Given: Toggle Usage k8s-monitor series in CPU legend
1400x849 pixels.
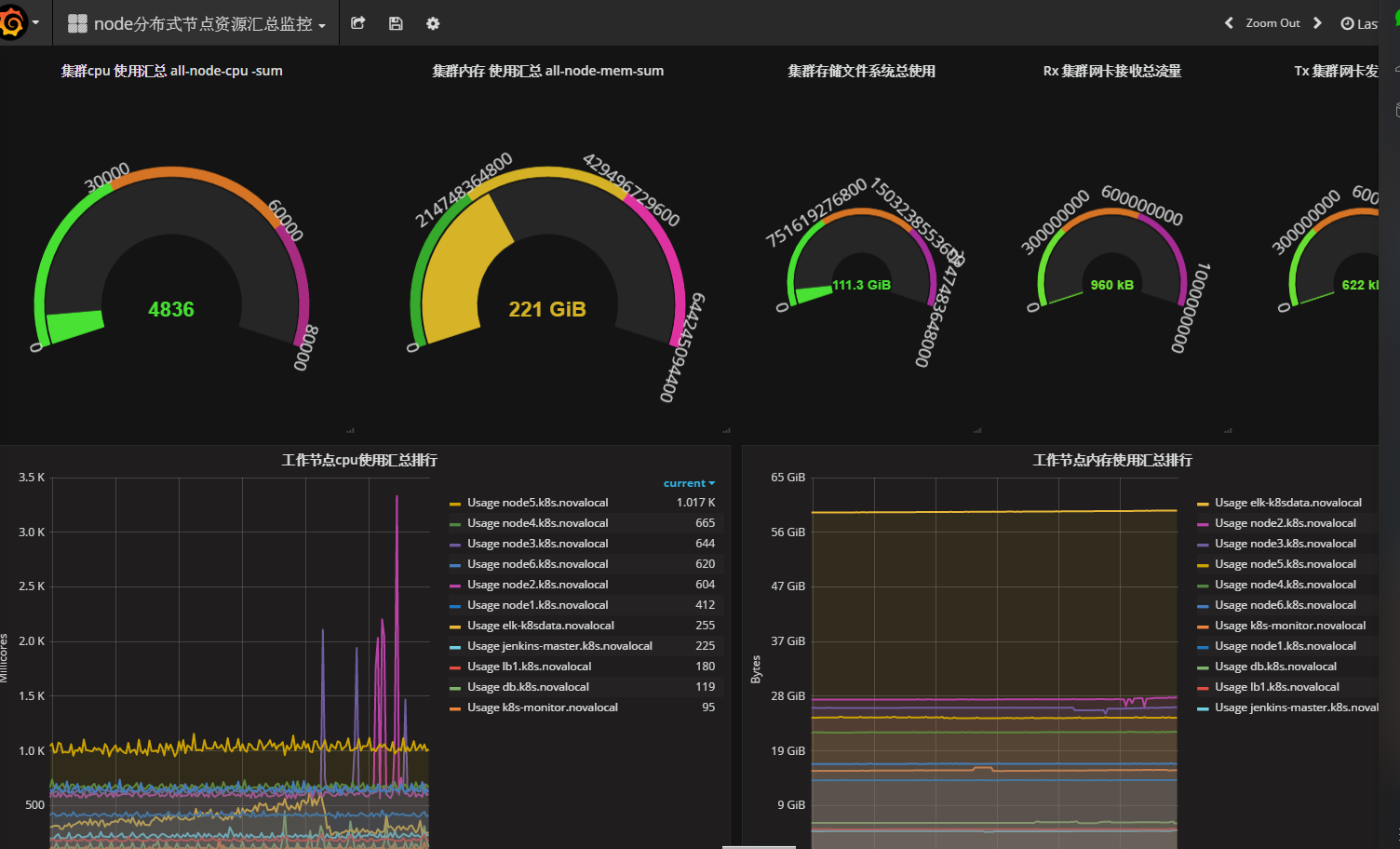Looking at the screenshot, I should tap(542, 707).
